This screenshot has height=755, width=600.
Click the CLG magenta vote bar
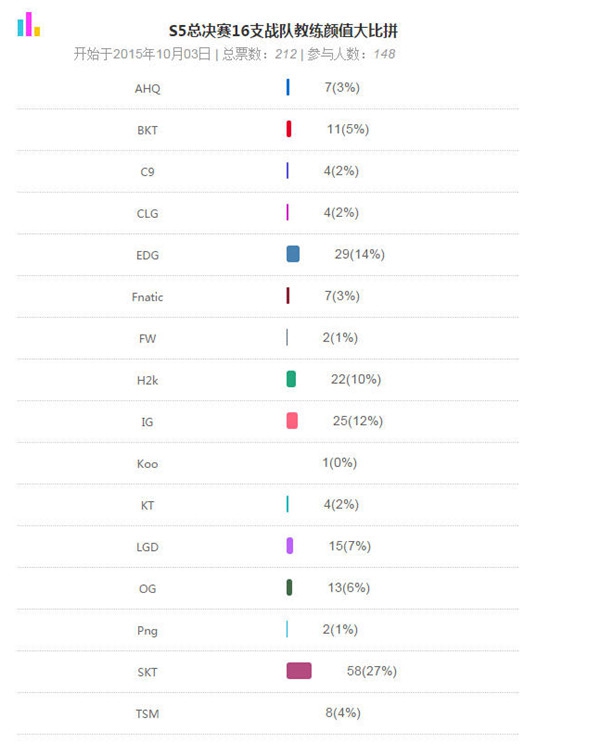click(x=287, y=212)
